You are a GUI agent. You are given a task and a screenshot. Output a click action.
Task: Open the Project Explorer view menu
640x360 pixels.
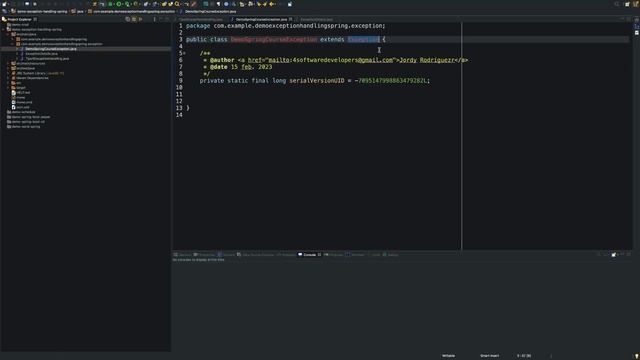pyautogui.click(x=154, y=19)
